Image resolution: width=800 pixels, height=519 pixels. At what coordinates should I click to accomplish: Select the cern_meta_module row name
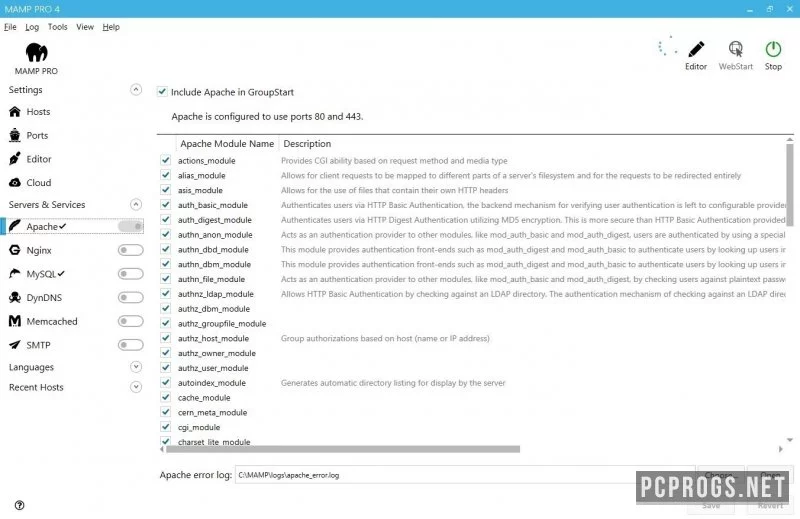[x=212, y=412]
